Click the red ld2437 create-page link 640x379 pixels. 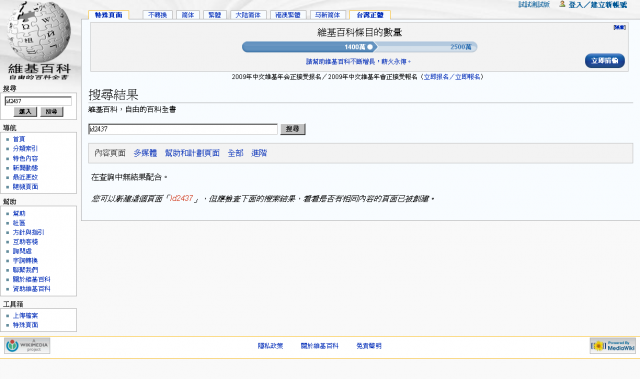181,198
